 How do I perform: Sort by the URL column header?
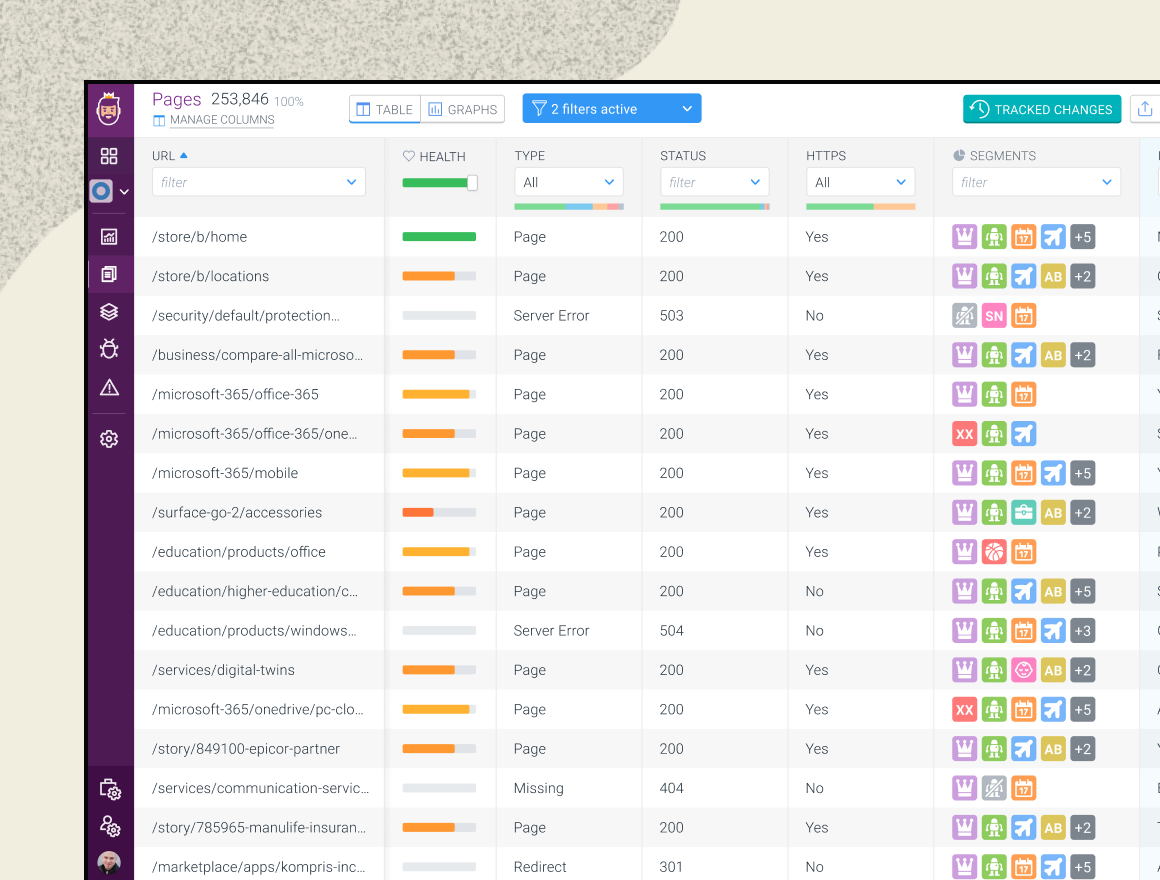pyautogui.click(x=163, y=156)
